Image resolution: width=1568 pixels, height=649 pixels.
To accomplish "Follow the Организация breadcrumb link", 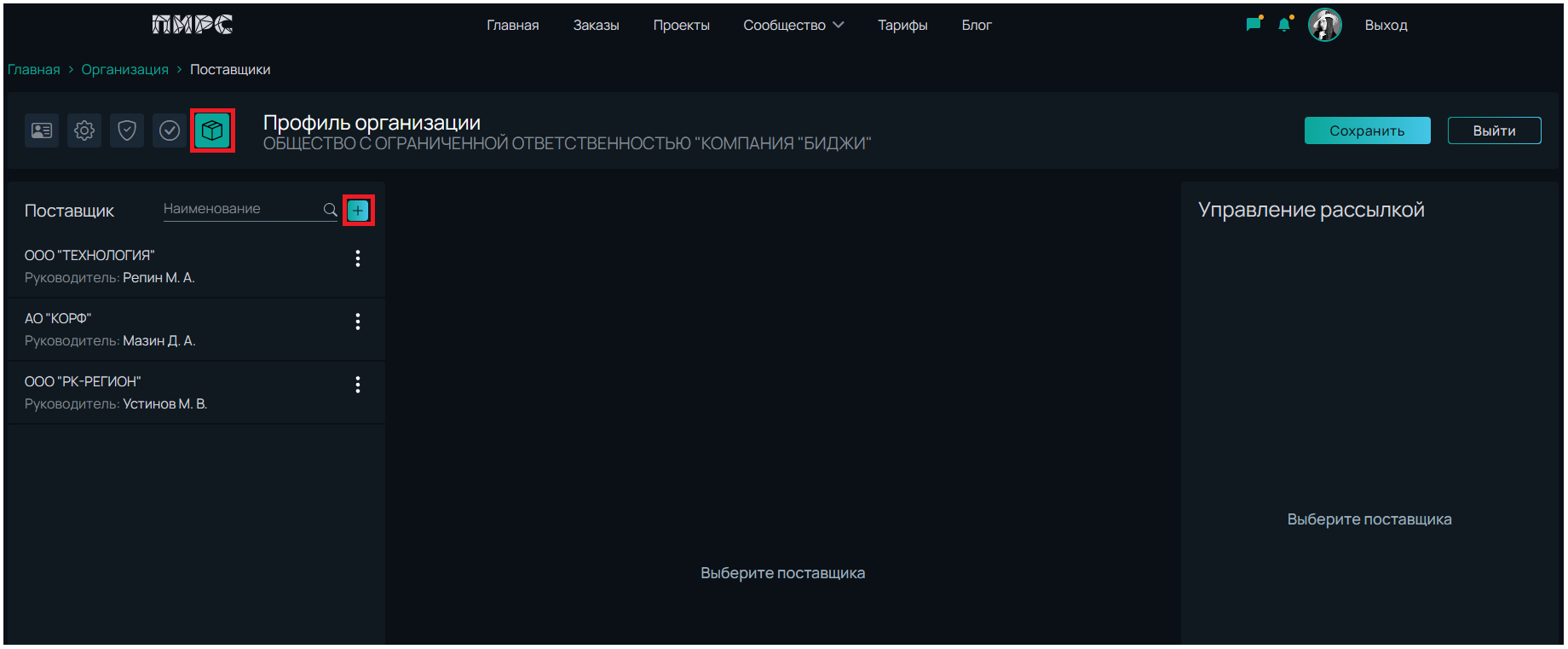I will [x=125, y=70].
